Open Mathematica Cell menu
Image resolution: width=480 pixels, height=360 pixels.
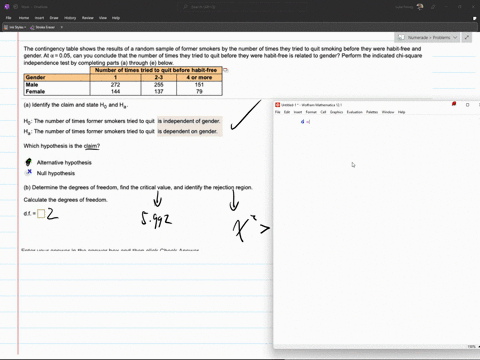(x=323, y=112)
